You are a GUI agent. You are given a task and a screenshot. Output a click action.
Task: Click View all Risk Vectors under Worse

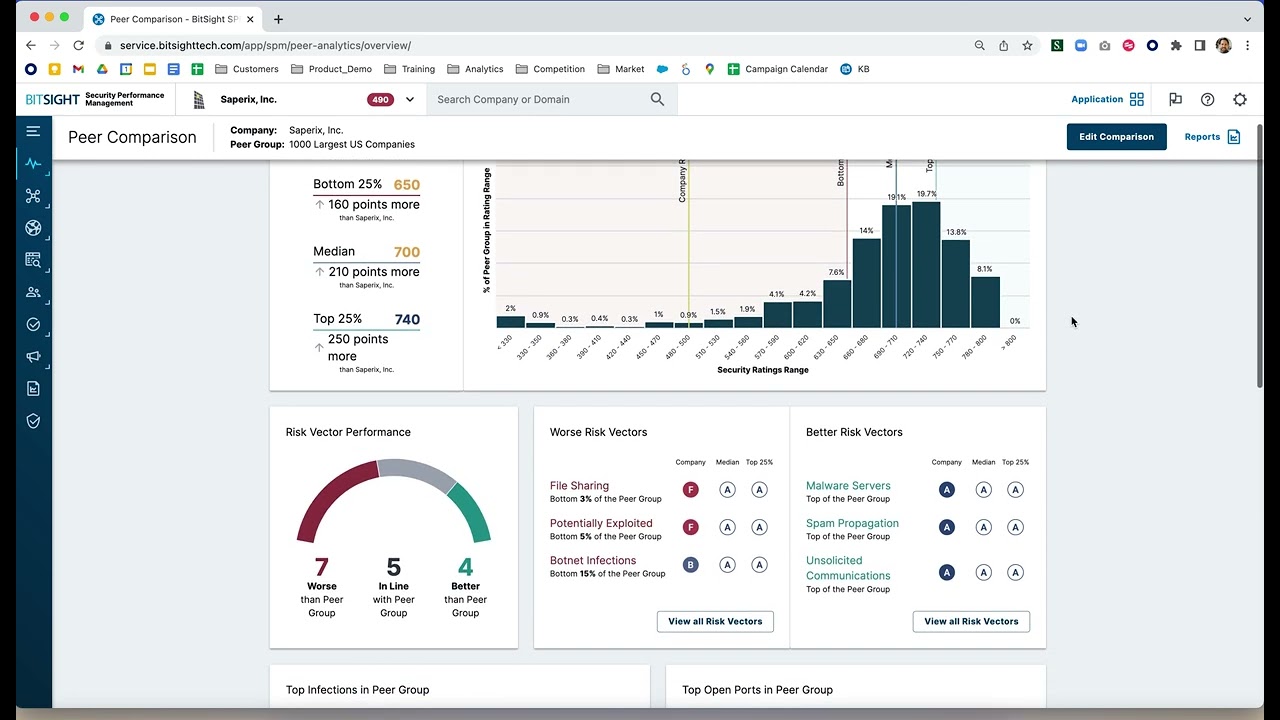click(715, 622)
